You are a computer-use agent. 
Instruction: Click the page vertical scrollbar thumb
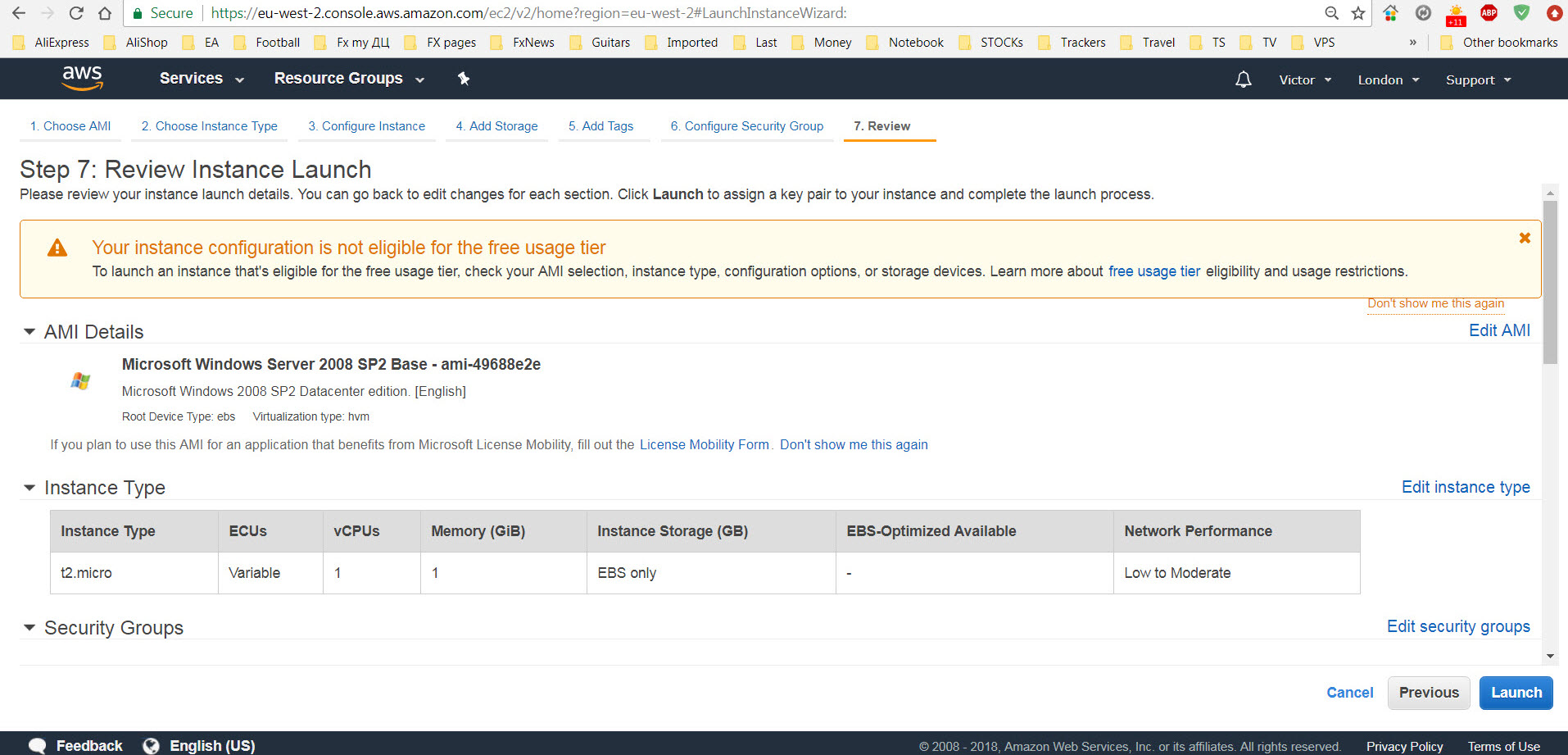click(1550, 282)
